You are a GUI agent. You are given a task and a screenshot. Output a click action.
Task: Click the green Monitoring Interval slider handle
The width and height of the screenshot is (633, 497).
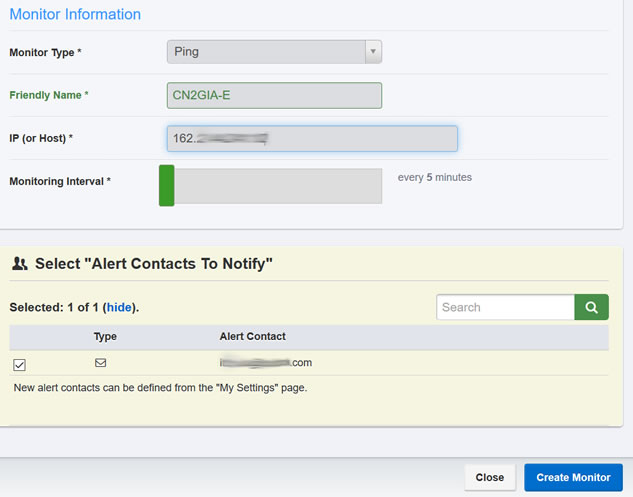(x=166, y=186)
